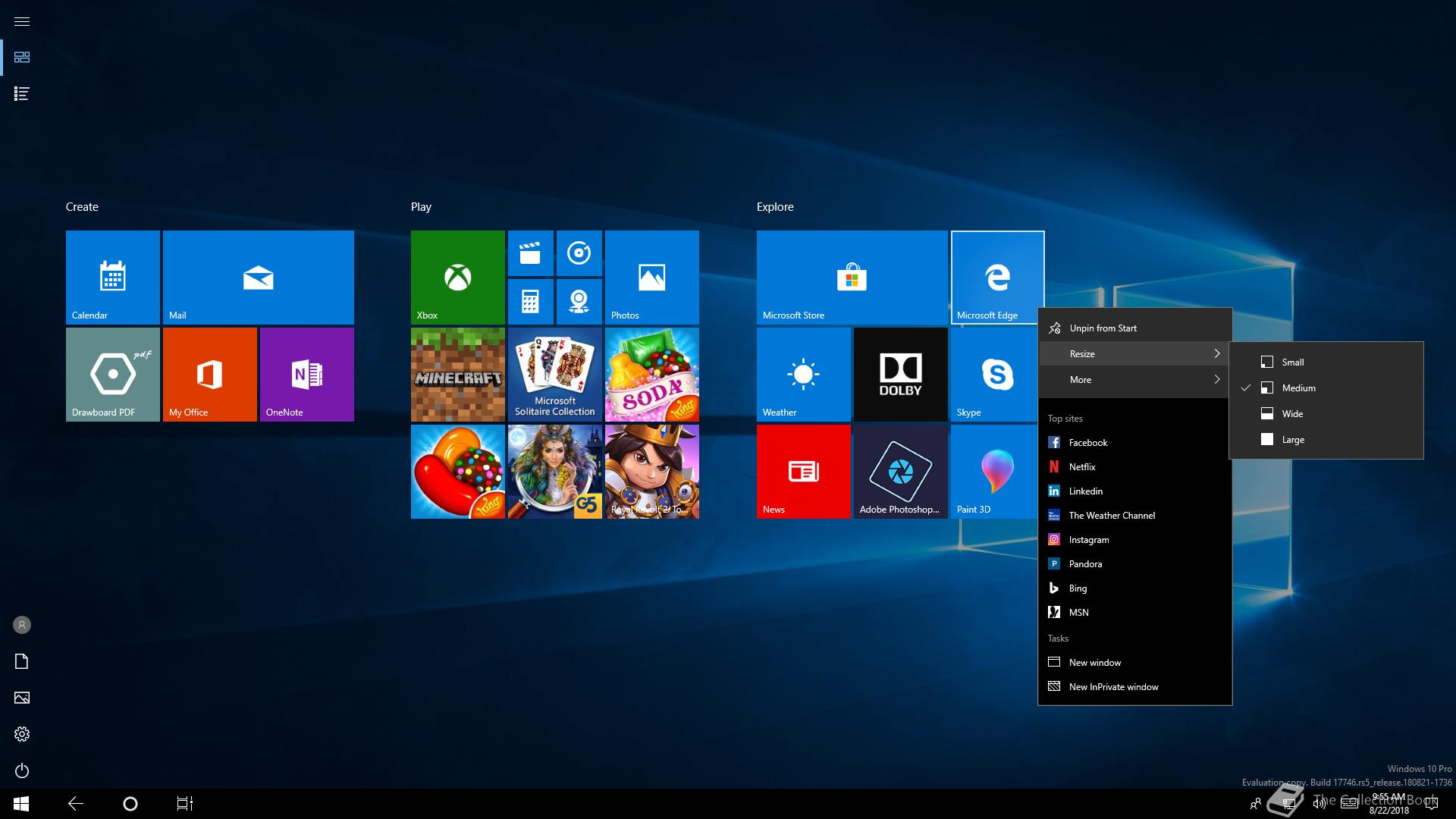
Task: Launch the Candy Crush Saga tile
Action: click(x=457, y=472)
